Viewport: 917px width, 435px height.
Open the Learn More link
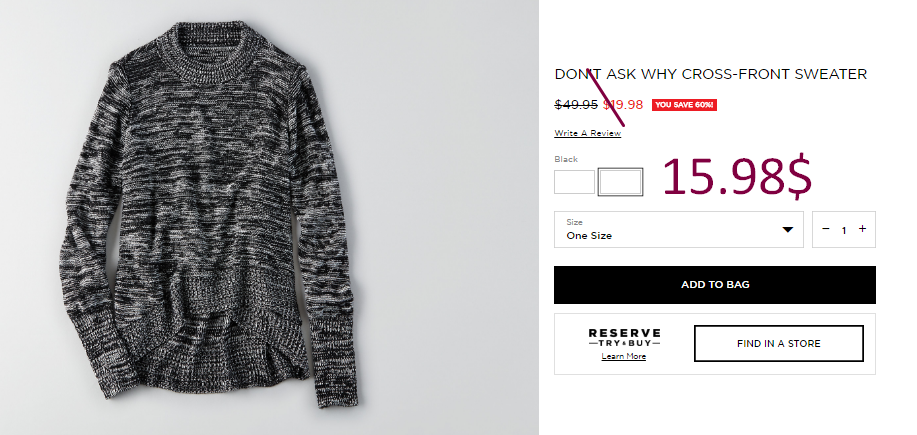pyautogui.click(x=623, y=357)
